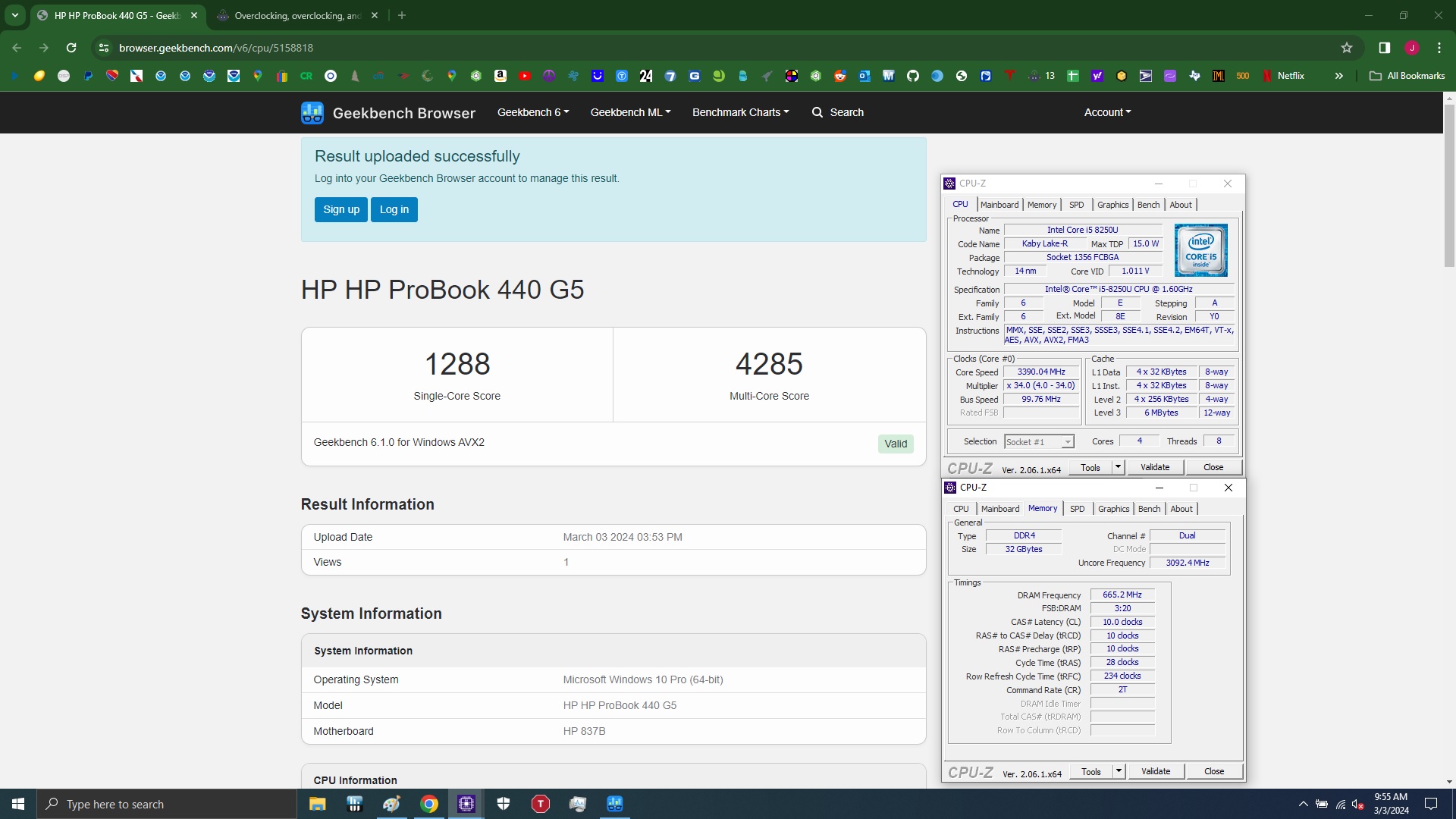Open the GitHub bookmark icon
This screenshot has height=819, width=1456.
[913, 76]
